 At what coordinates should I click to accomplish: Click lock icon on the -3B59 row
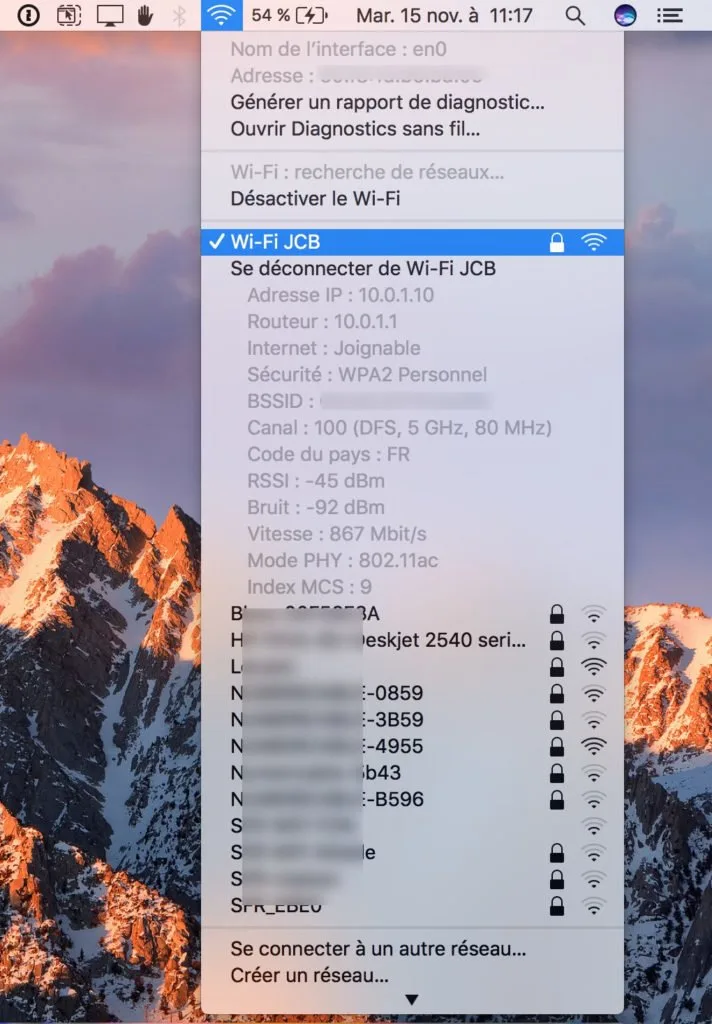557,720
